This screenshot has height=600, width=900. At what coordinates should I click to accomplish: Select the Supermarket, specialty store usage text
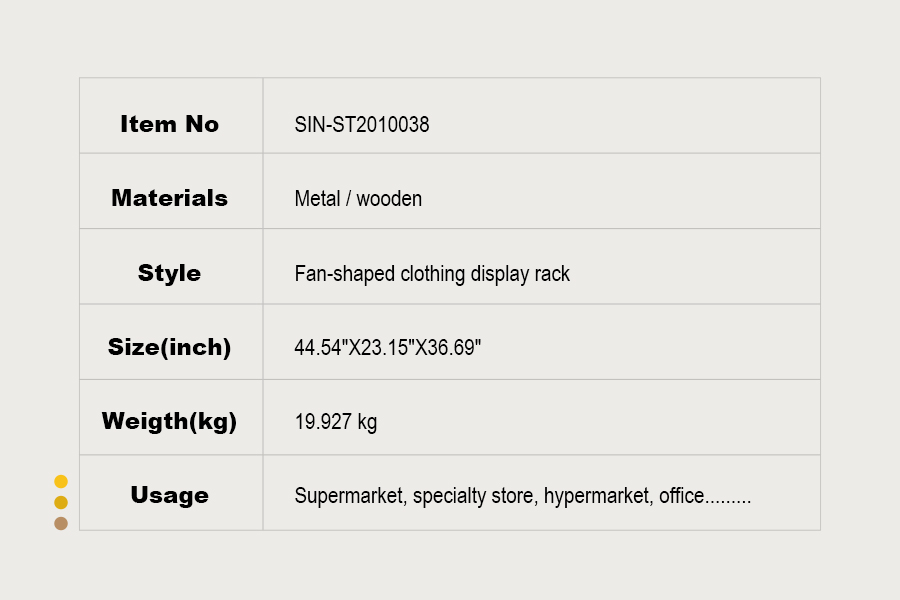point(414,496)
